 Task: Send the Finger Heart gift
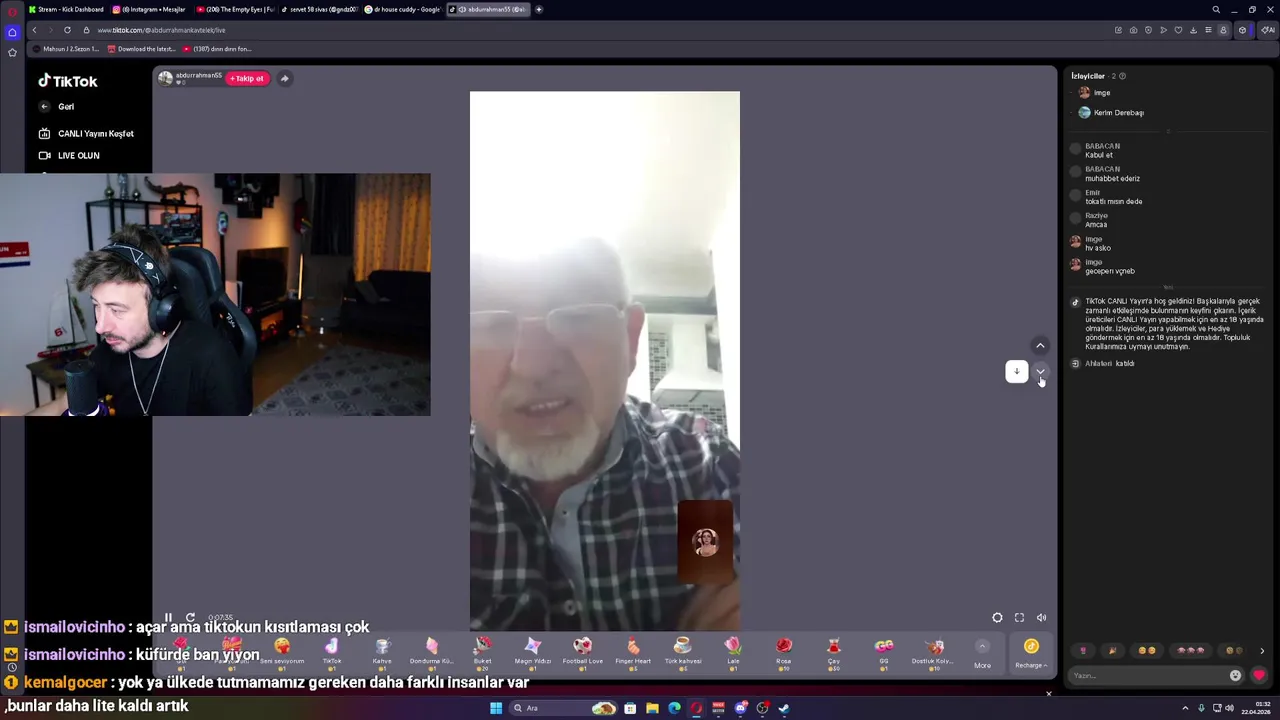(633, 651)
